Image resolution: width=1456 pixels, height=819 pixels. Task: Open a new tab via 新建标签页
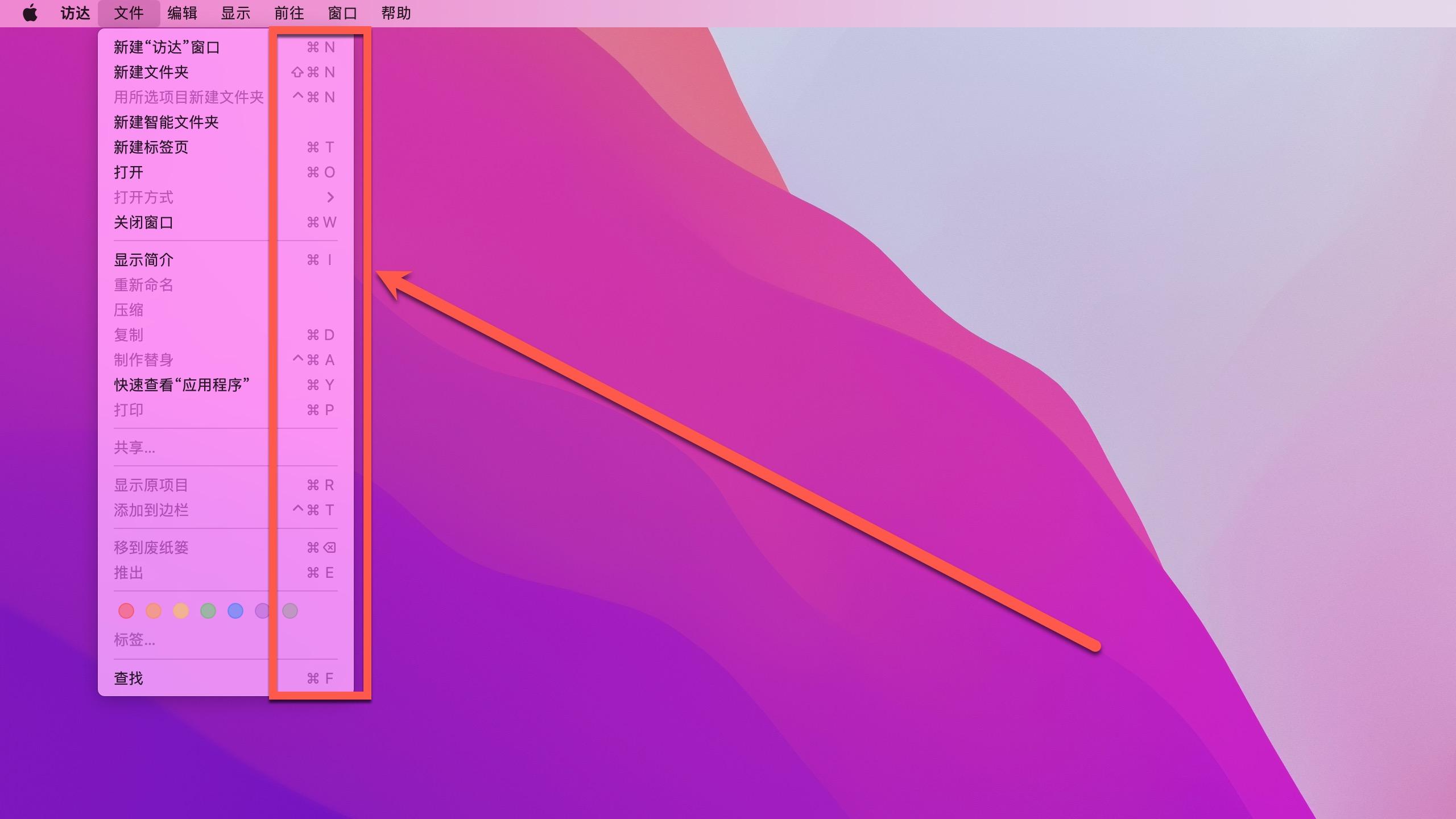(151, 147)
